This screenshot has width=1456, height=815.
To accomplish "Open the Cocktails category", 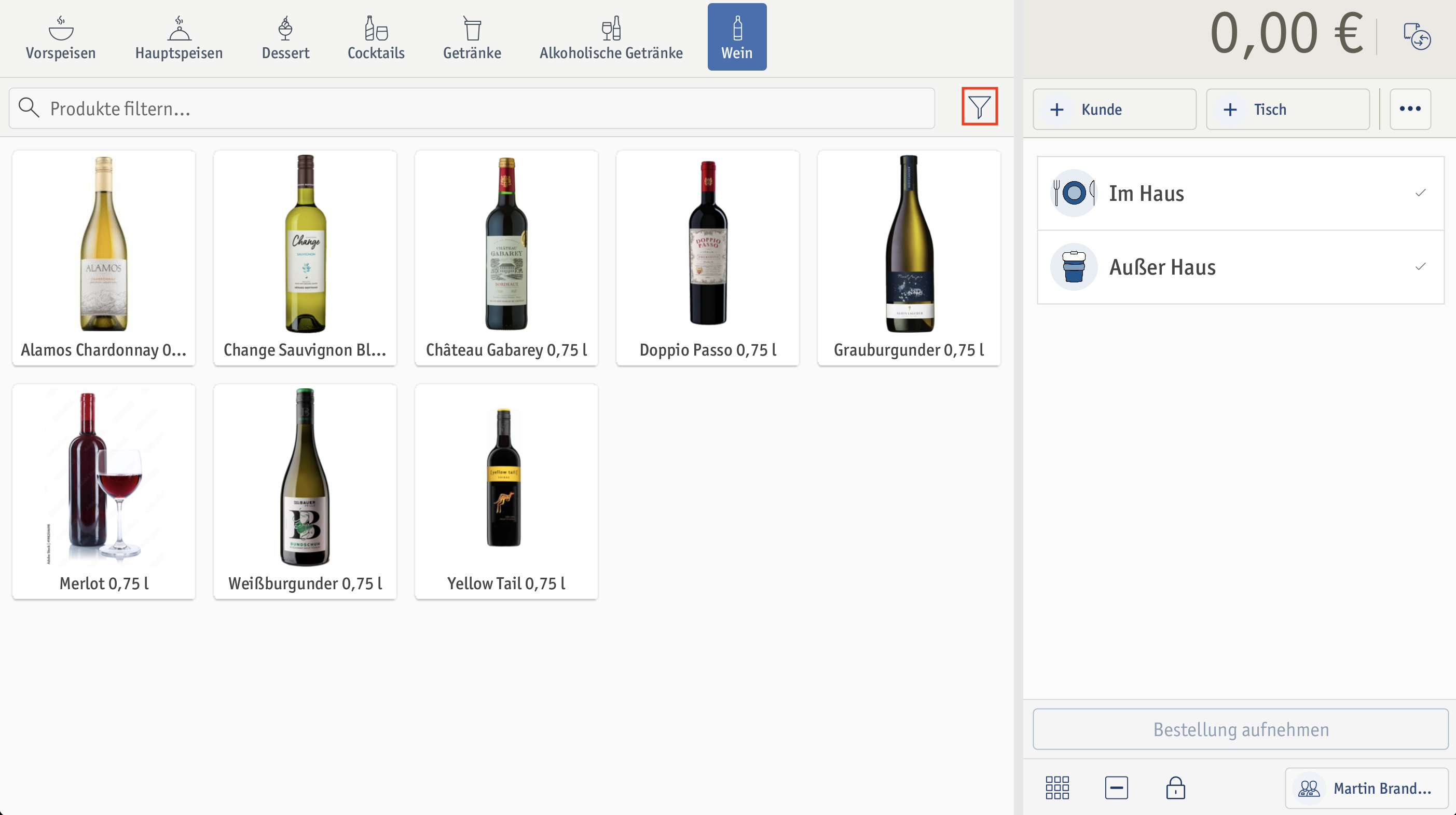I will coord(376,37).
